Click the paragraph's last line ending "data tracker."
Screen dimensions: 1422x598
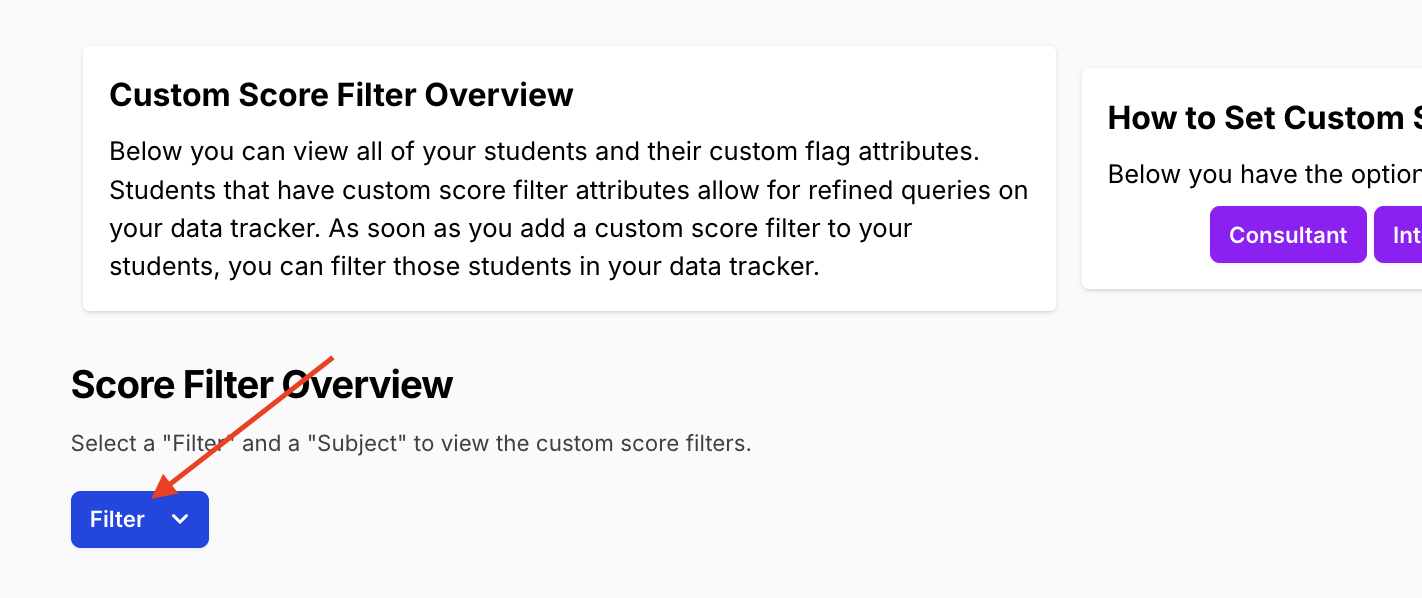pyautogui.click(x=464, y=267)
